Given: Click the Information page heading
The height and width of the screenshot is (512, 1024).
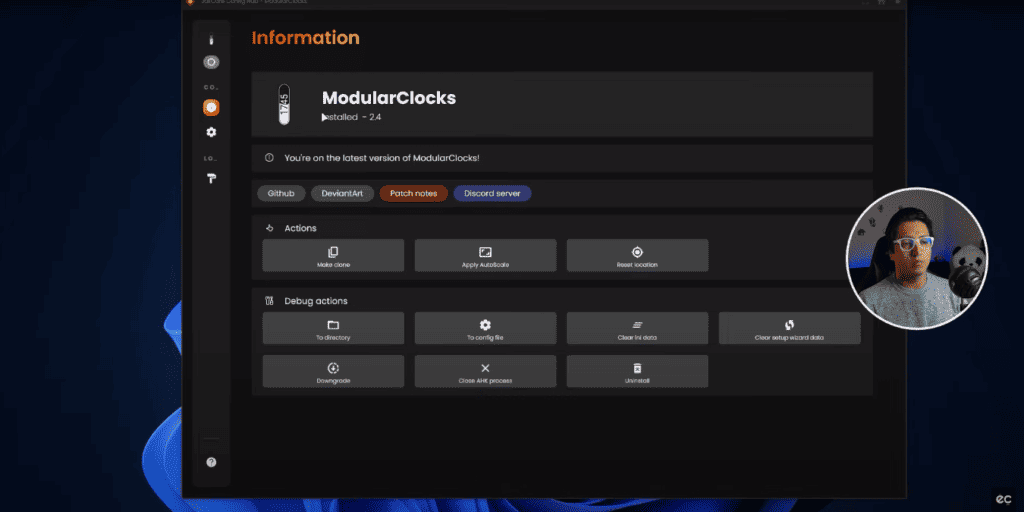Looking at the screenshot, I should (x=306, y=38).
